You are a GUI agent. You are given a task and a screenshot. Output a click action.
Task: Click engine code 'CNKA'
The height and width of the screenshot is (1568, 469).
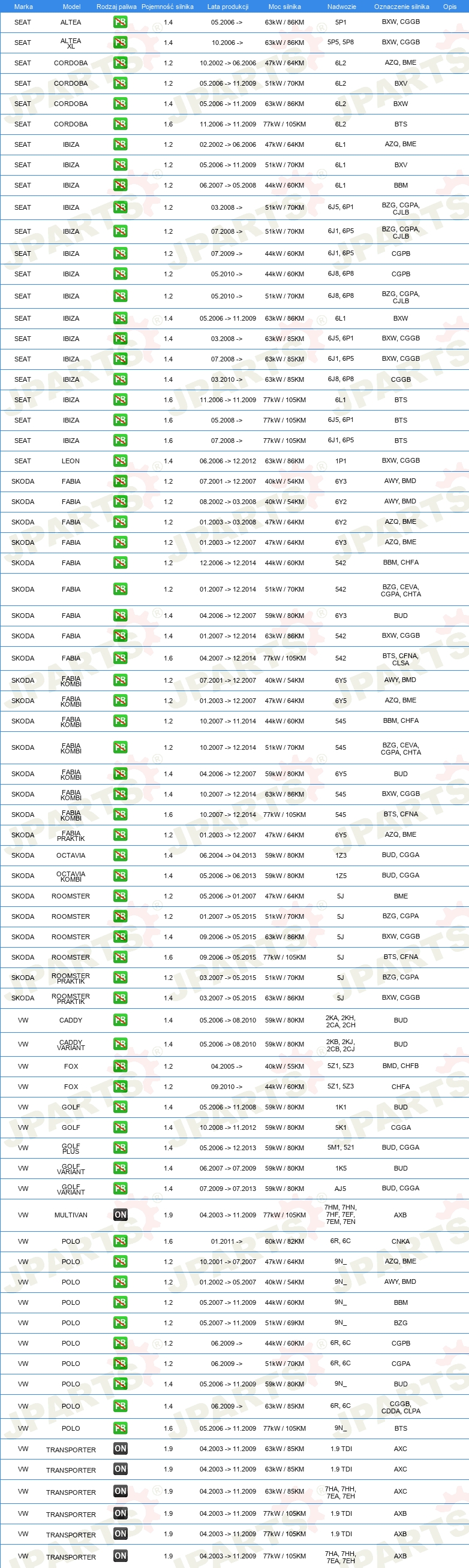(x=401, y=1242)
